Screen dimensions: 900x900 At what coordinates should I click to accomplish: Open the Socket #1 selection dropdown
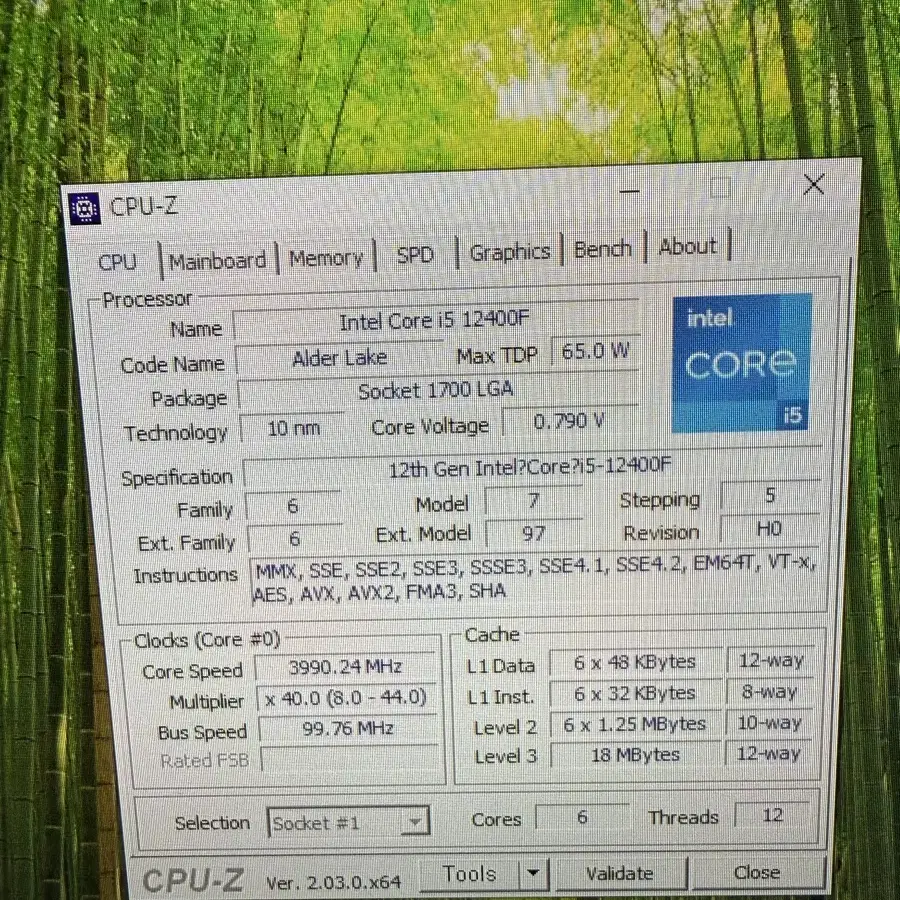(x=348, y=823)
